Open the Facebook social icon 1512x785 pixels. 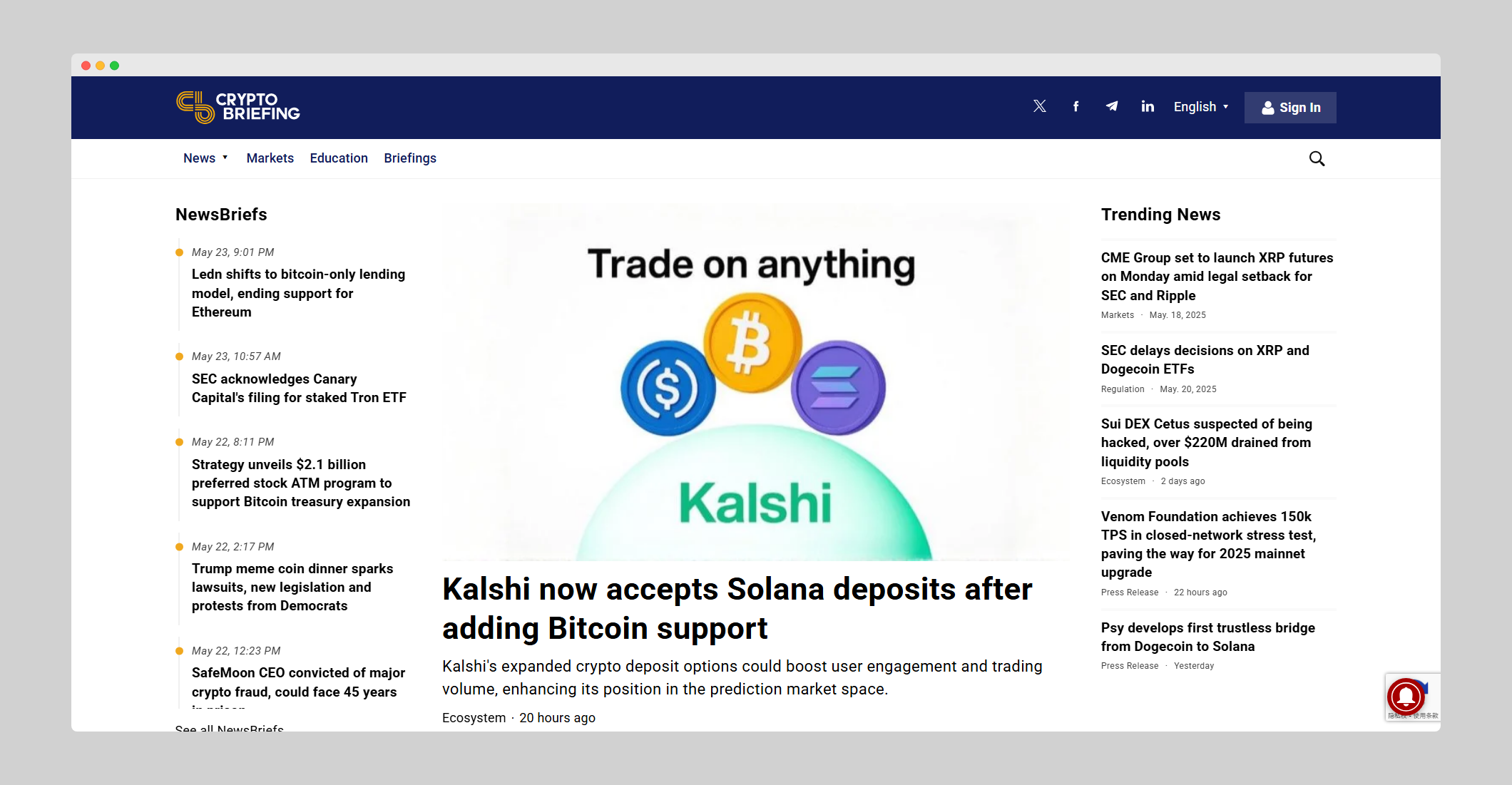tap(1076, 106)
